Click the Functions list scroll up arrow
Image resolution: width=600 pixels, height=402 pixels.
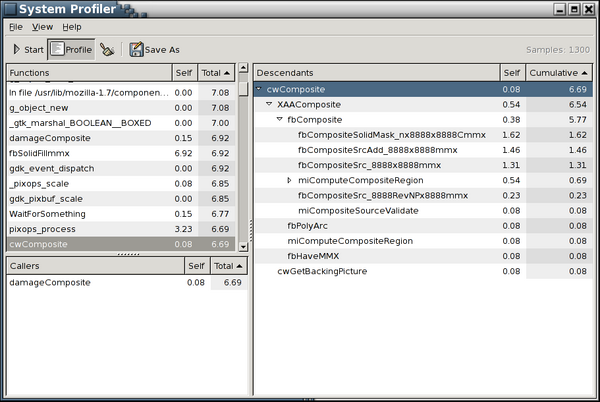[x=243, y=73]
